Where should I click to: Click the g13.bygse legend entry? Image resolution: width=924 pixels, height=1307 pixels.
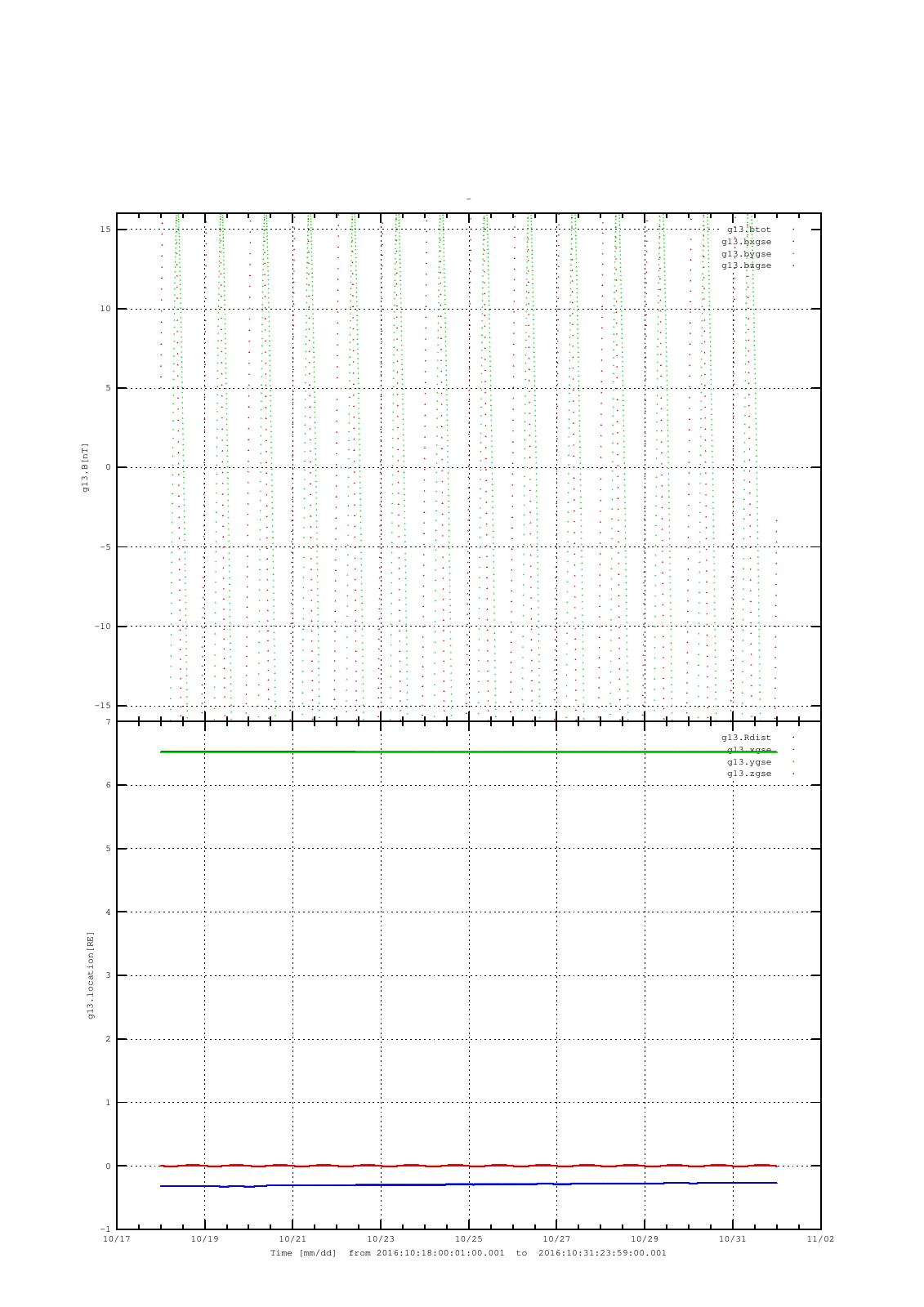pos(746,254)
